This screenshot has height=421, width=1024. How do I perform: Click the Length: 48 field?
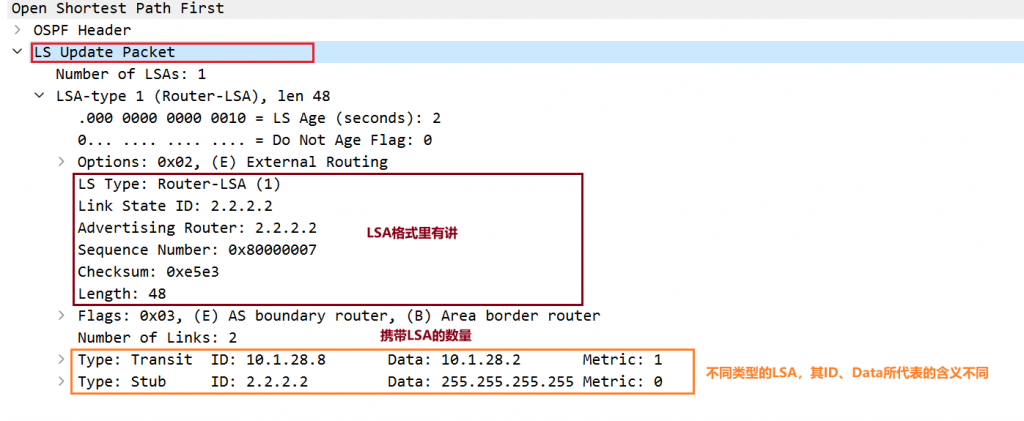click(121, 294)
